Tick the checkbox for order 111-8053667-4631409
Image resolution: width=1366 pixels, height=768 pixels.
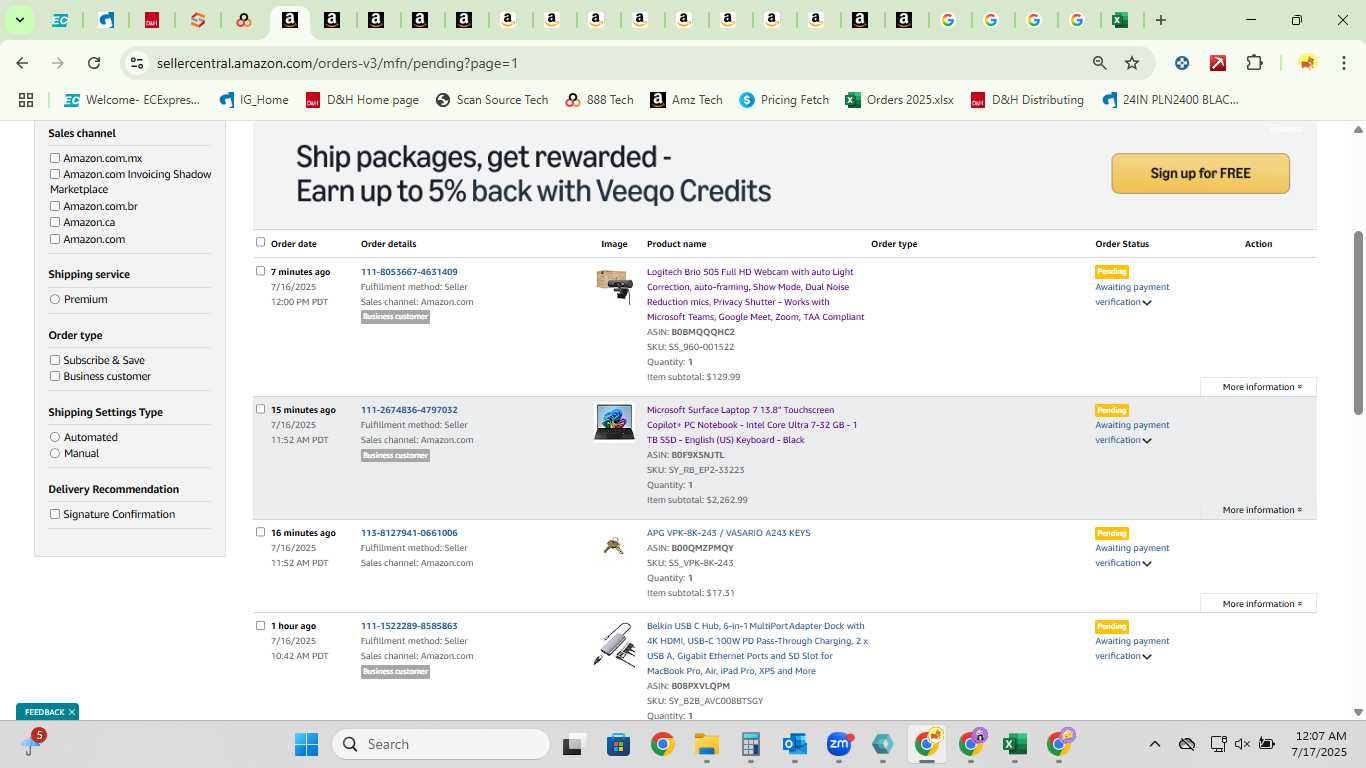[x=261, y=271]
